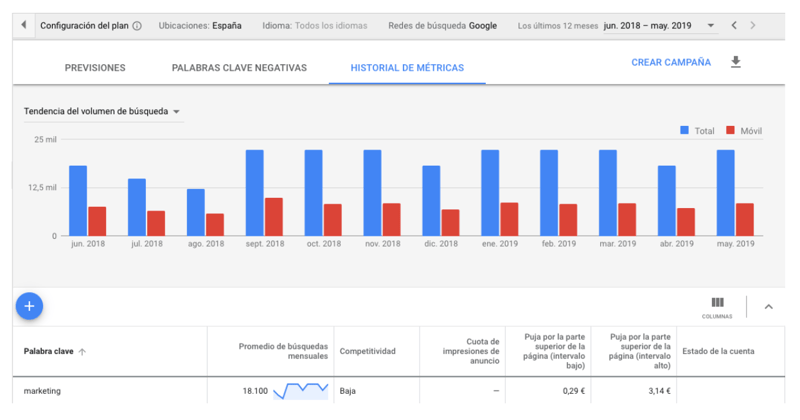Image resolution: width=800 pixels, height=420 pixels.
Task: Open Tendencia del volumen de búsqueda dropdown
Action: pos(102,112)
